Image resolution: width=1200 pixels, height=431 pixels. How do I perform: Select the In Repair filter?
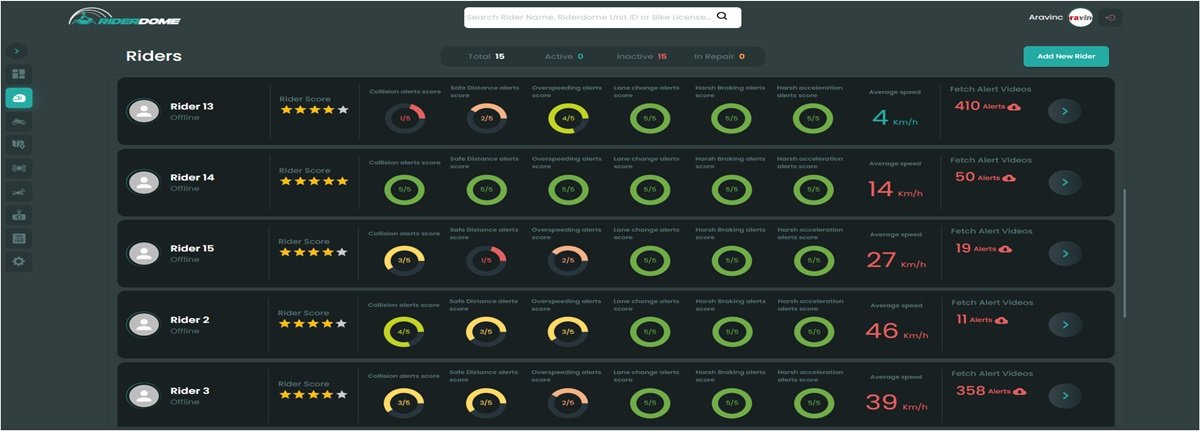coord(719,57)
